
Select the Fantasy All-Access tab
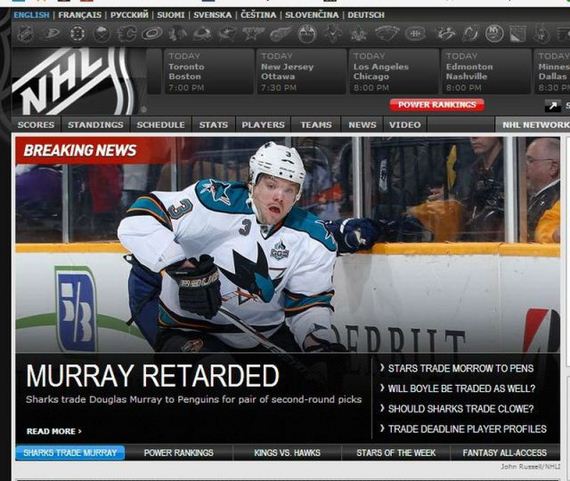[x=505, y=453]
